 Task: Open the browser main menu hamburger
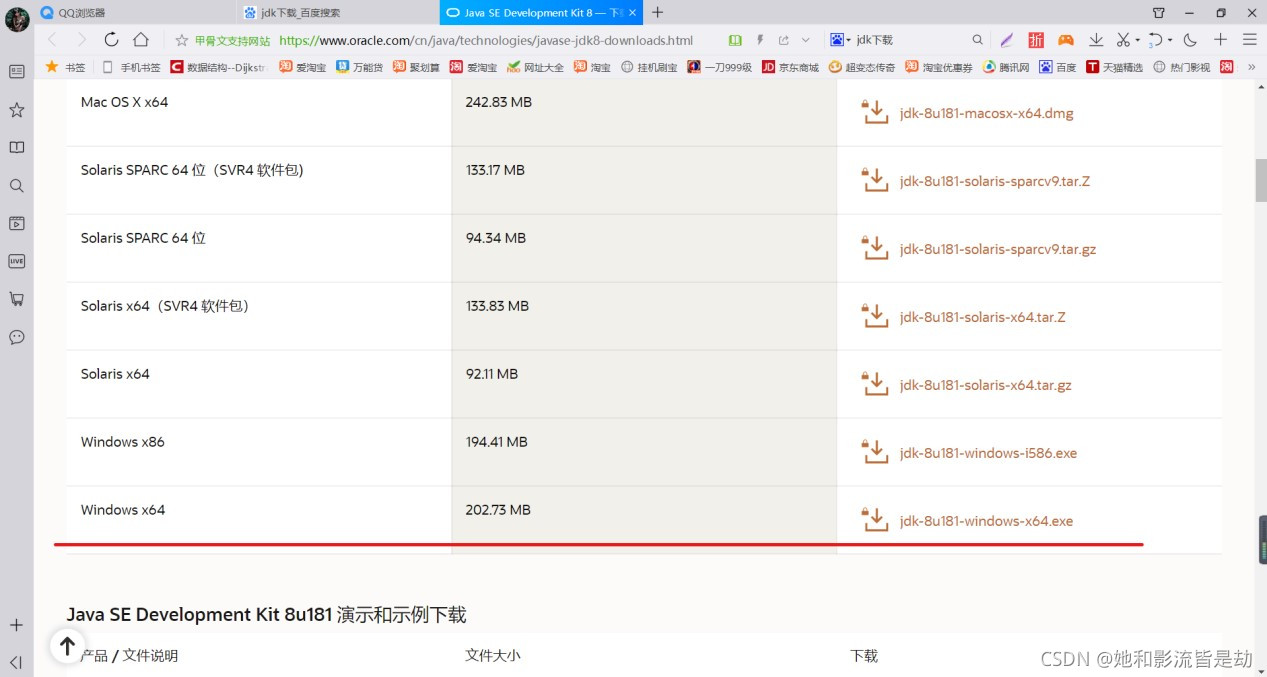click(x=1249, y=40)
